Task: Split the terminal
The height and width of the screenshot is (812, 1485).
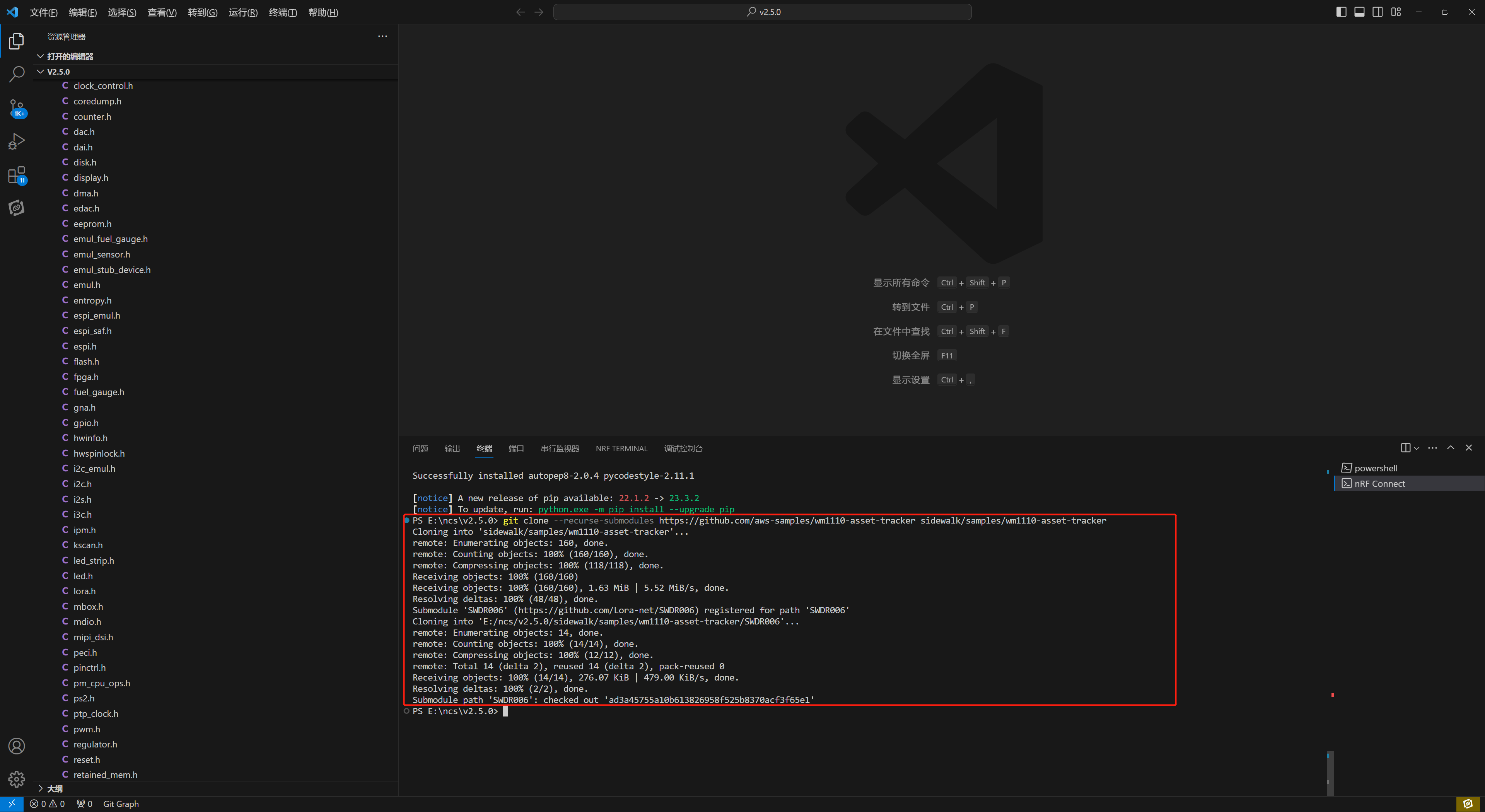Action: pyautogui.click(x=1405, y=448)
